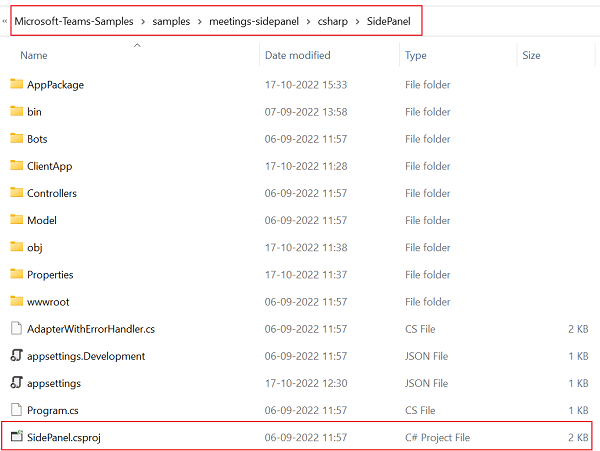
Task: Click date 17-10-2022 11:28 of ClientApp
Action: (306, 166)
